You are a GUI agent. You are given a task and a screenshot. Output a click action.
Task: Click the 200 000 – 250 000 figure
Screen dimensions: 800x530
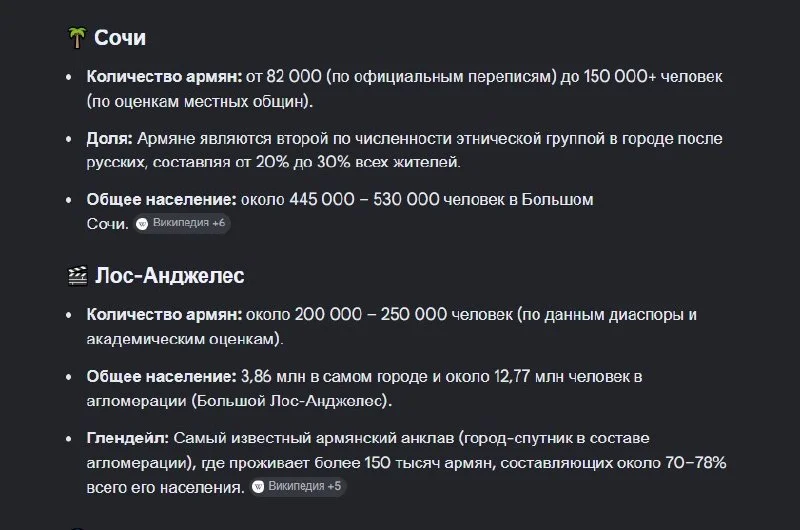(370, 315)
